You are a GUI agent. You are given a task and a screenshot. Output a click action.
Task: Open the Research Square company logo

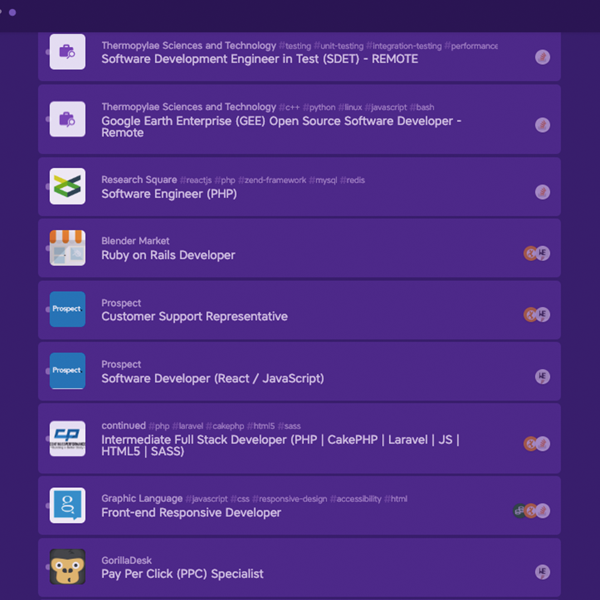[67, 186]
